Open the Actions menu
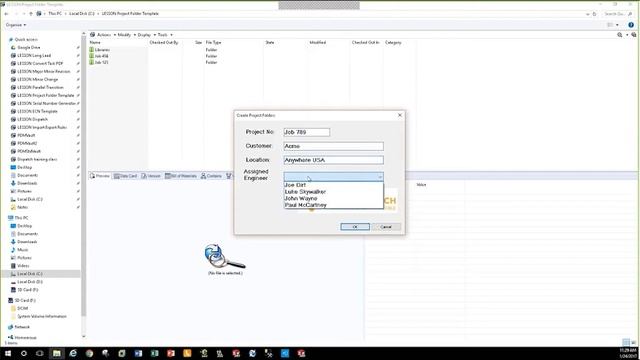640x360 pixels. point(104,35)
